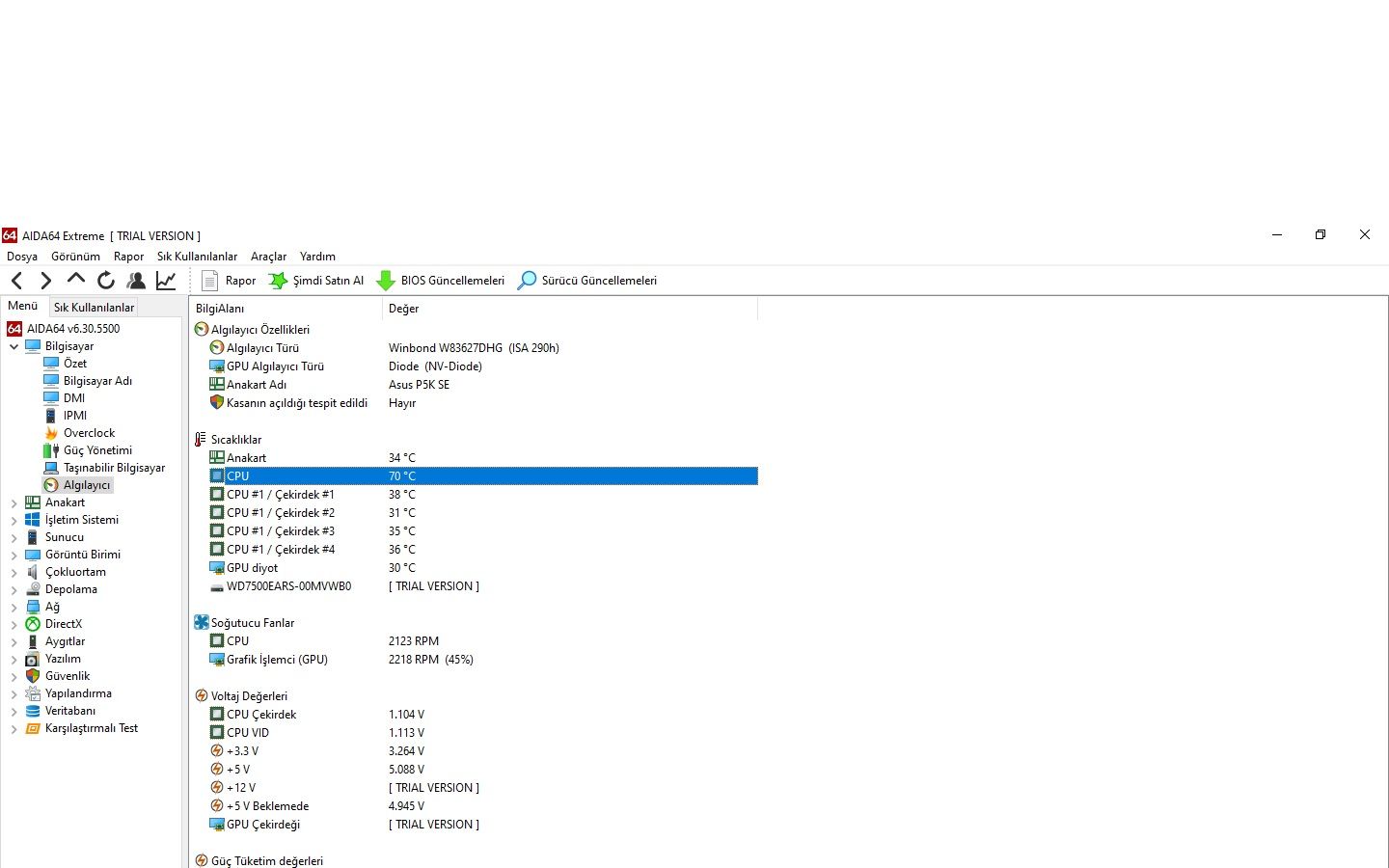This screenshot has width=1389, height=868.
Task: Click the Değer column header
Action: (x=570, y=309)
